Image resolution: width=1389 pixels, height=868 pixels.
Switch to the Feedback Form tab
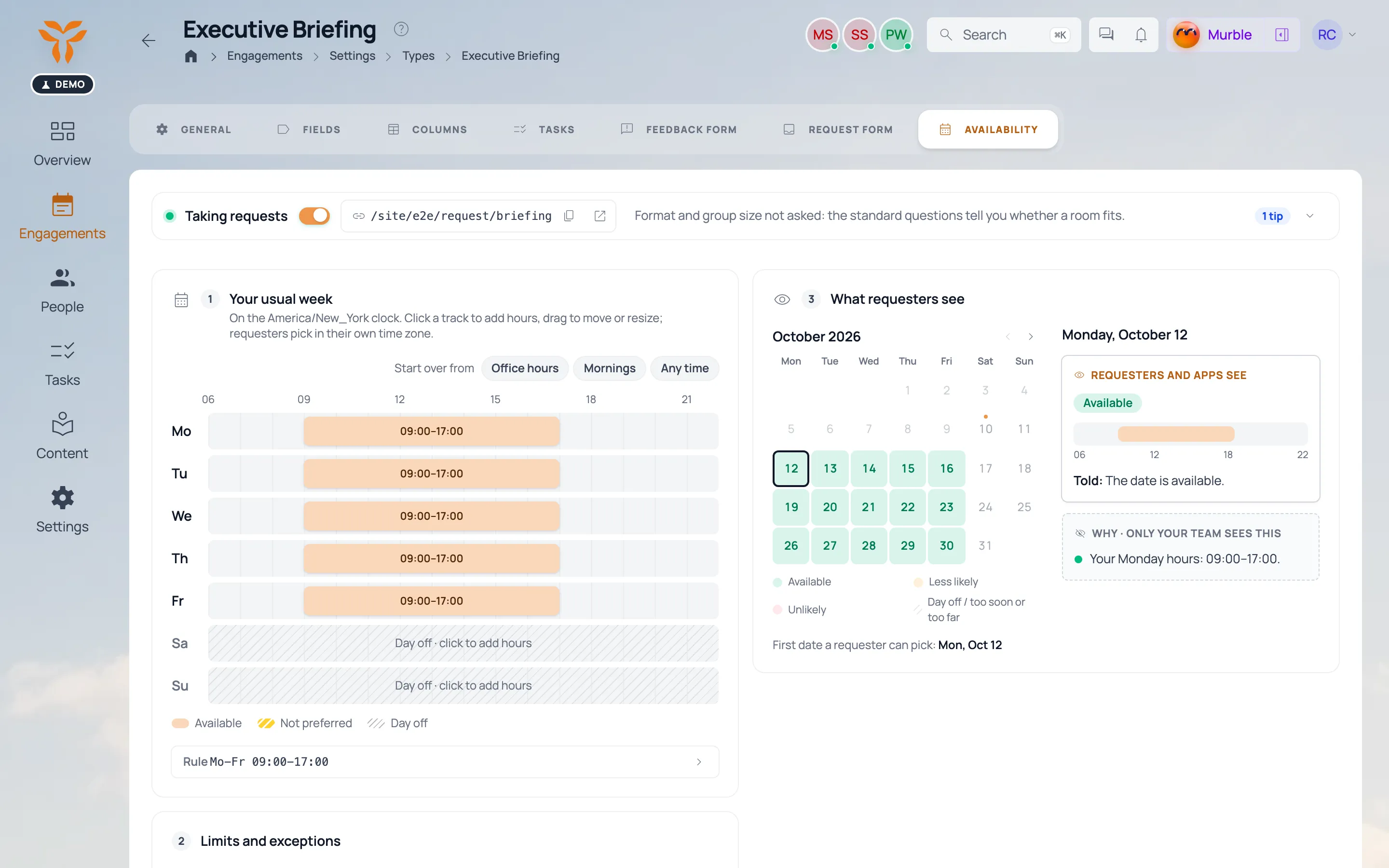click(679, 129)
